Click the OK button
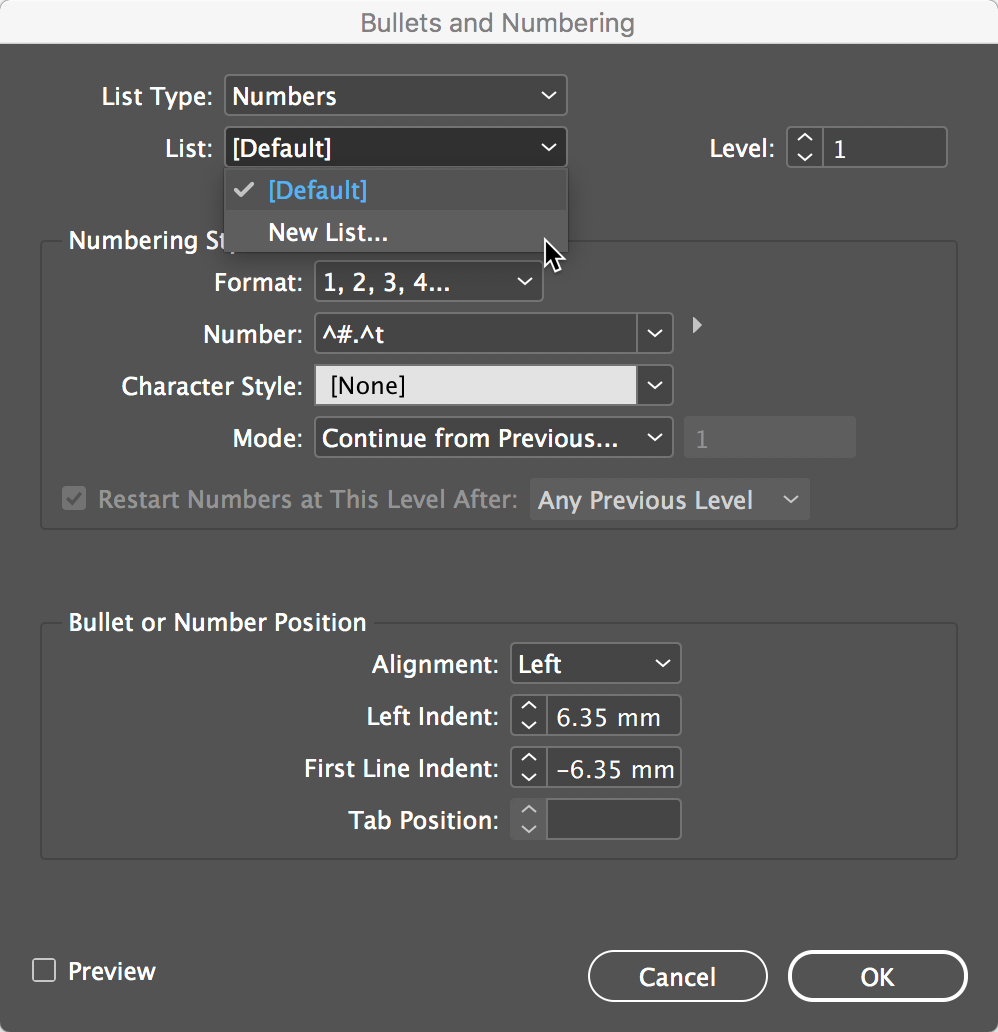Viewport: 998px width, 1032px height. tap(878, 977)
